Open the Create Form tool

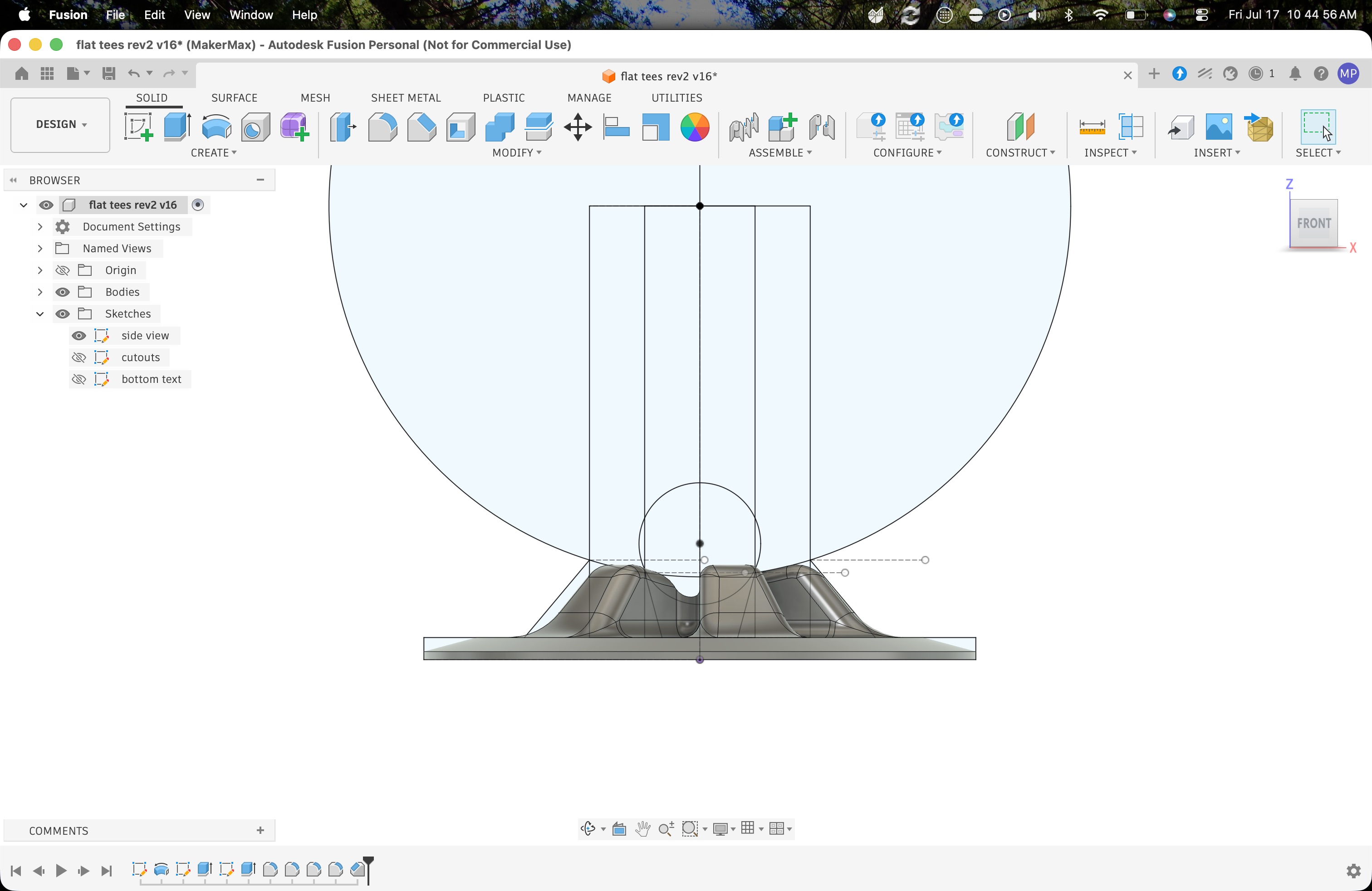click(x=294, y=127)
